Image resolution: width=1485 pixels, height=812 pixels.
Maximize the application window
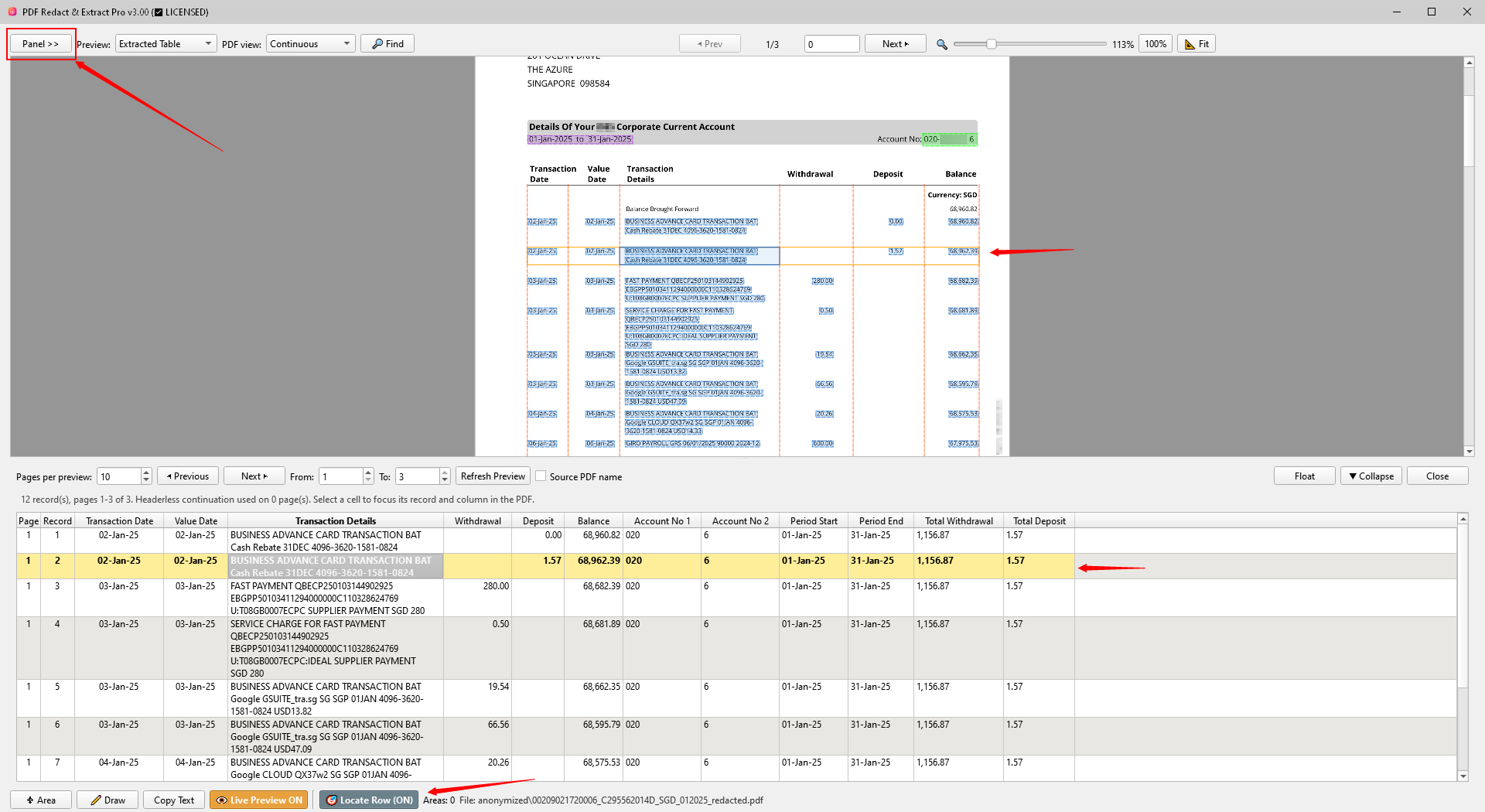pos(1432,12)
